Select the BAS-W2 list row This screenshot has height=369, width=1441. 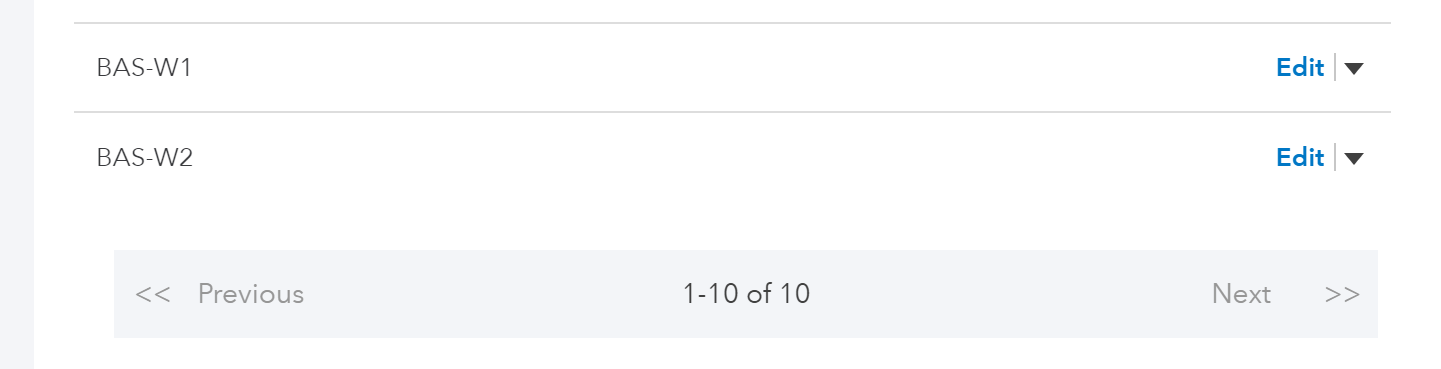click(732, 158)
